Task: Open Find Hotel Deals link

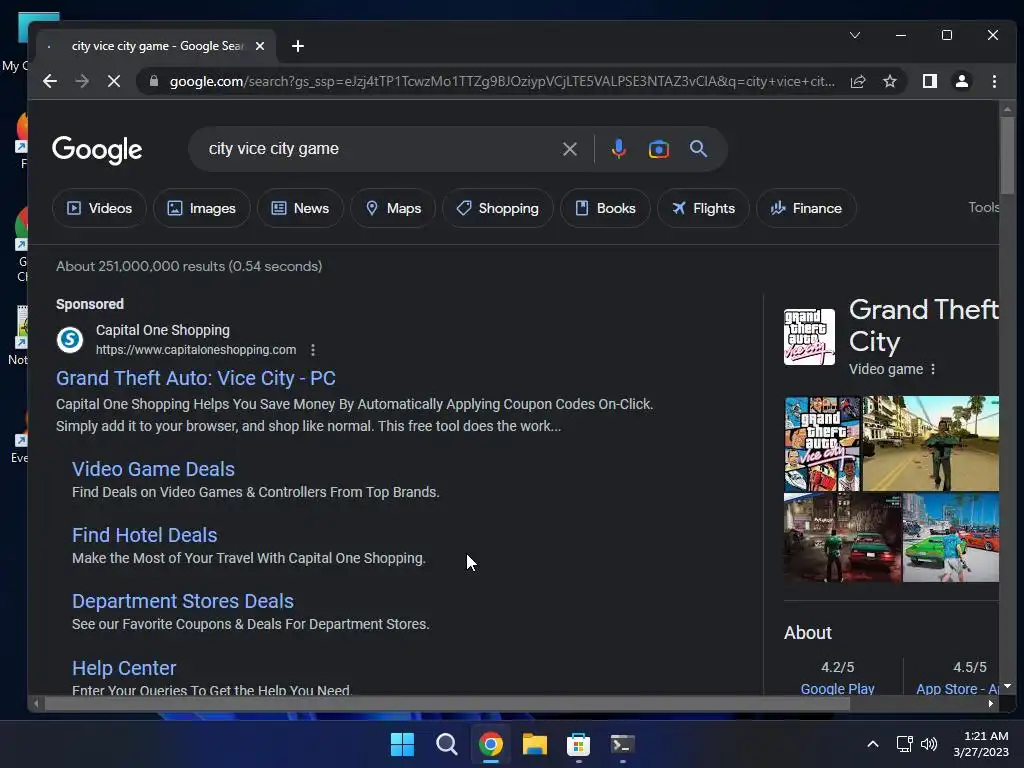Action: [x=144, y=535]
